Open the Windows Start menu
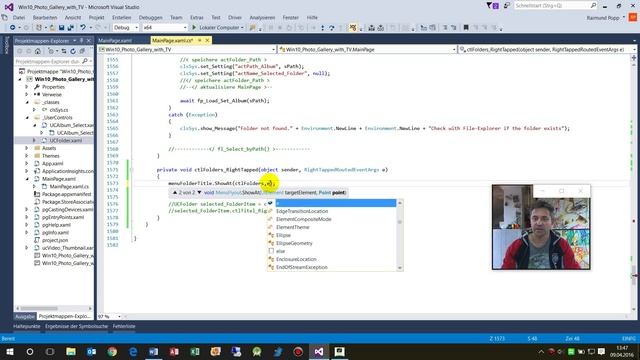This screenshot has width=640, height=360. (9, 351)
